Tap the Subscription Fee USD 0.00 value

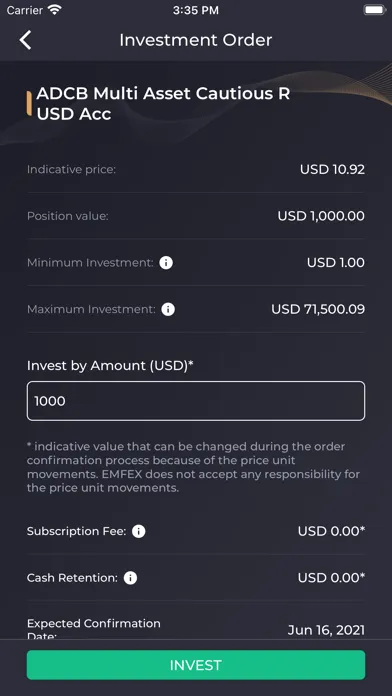(x=332, y=531)
